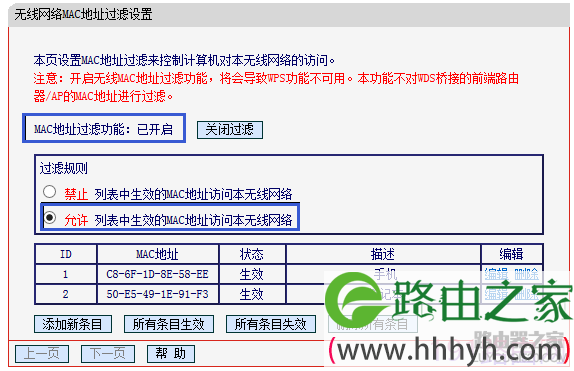The width and height of the screenshot is (574, 371).
Task: Click the MAC地址 column header
Action: pos(157,254)
